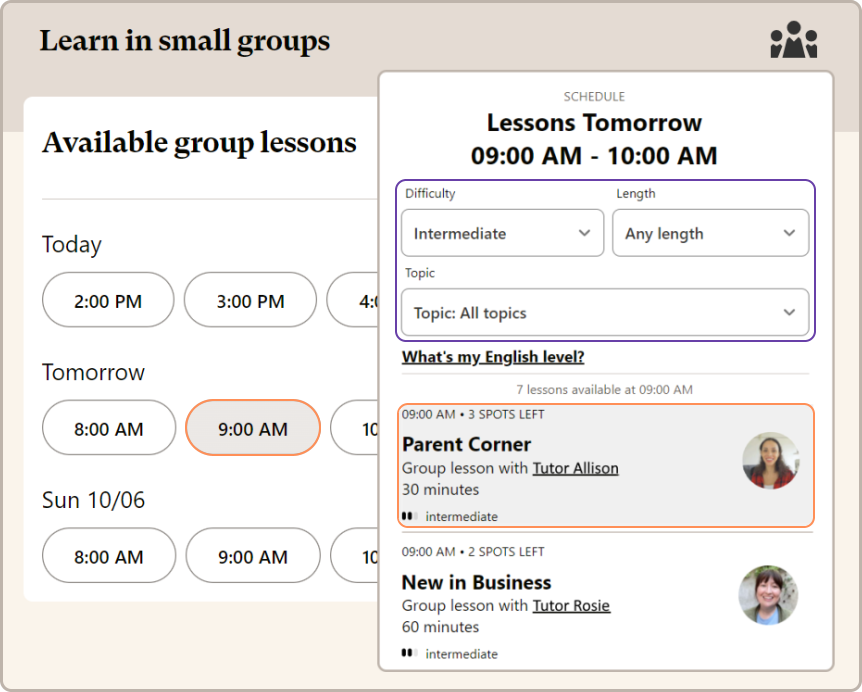Choose Sun 10/06 9:00 AM slot
The image size is (862, 692).
(253, 556)
